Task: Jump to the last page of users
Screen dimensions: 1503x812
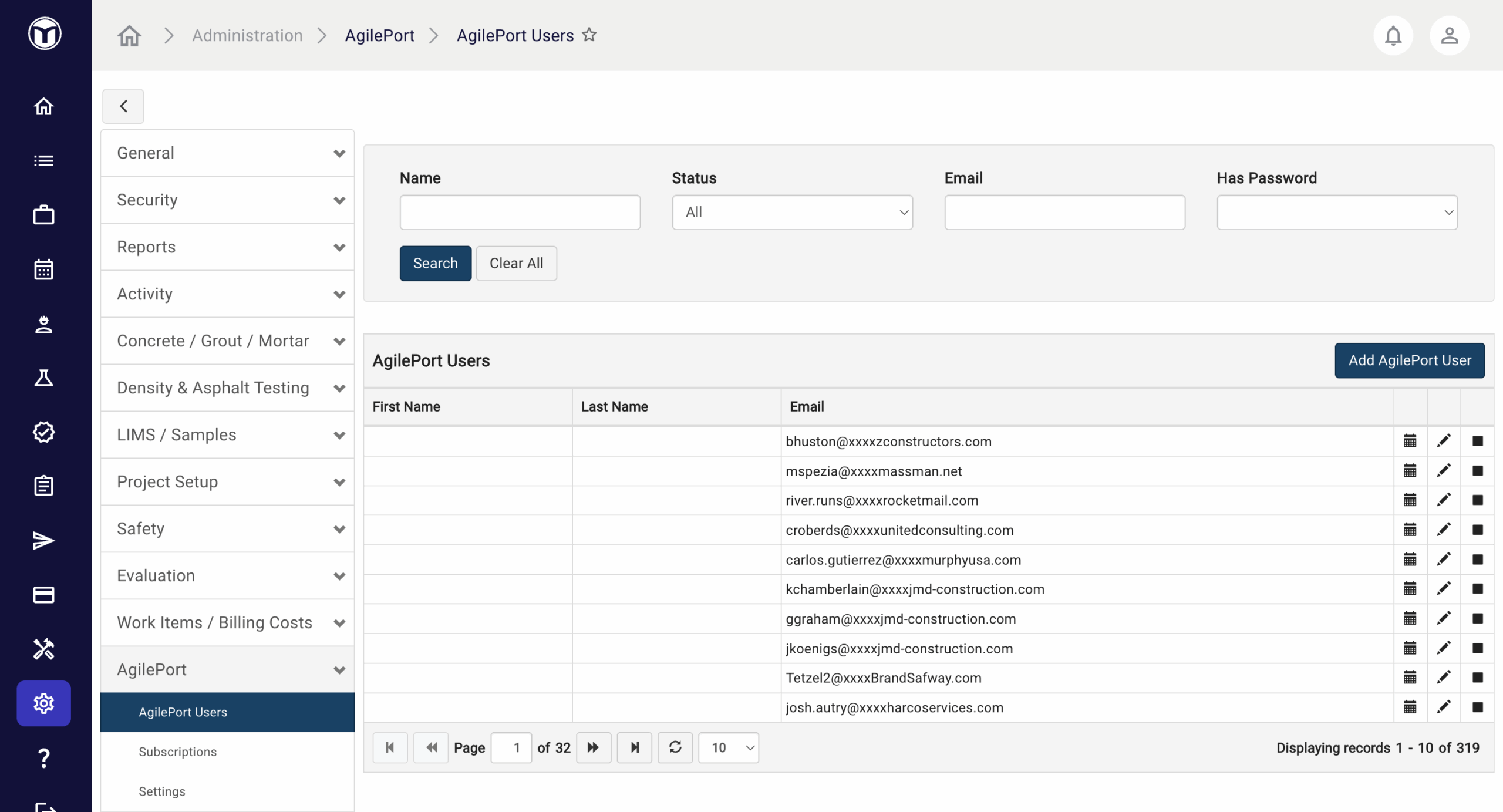Action: point(634,747)
